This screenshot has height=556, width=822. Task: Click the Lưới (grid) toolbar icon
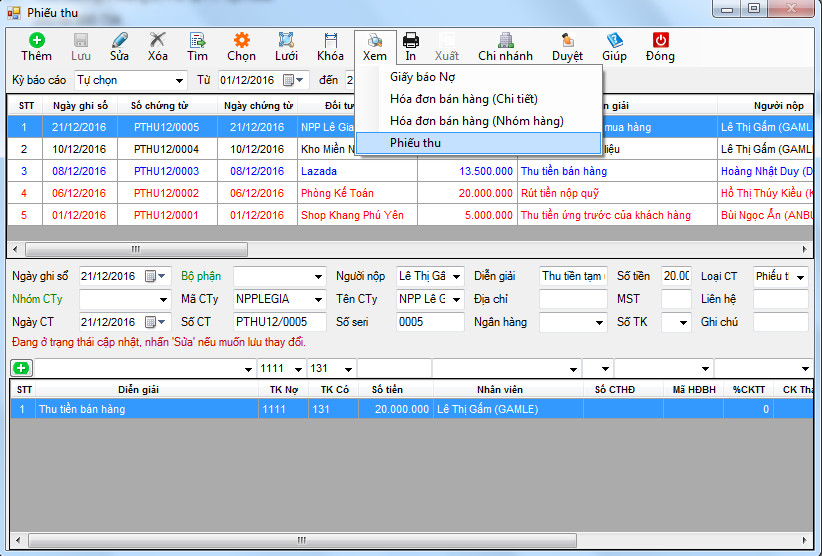tap(286, 40)
